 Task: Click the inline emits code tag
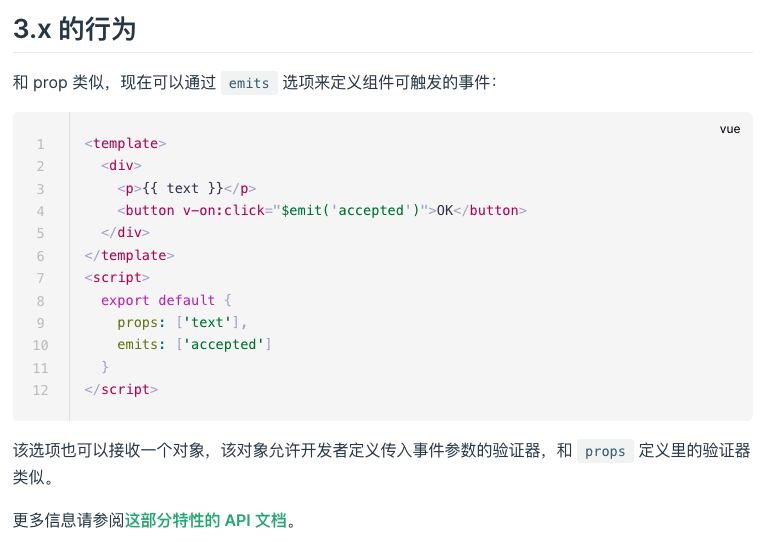point(249,83)
